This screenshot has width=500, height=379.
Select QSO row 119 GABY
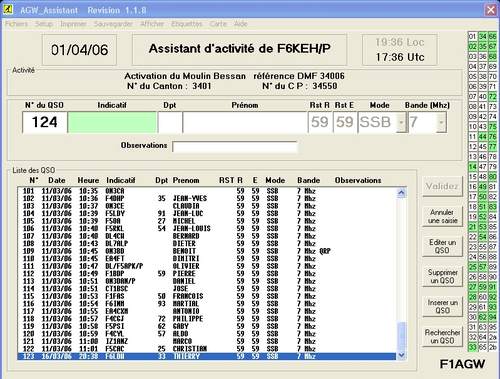coord(207,326)
